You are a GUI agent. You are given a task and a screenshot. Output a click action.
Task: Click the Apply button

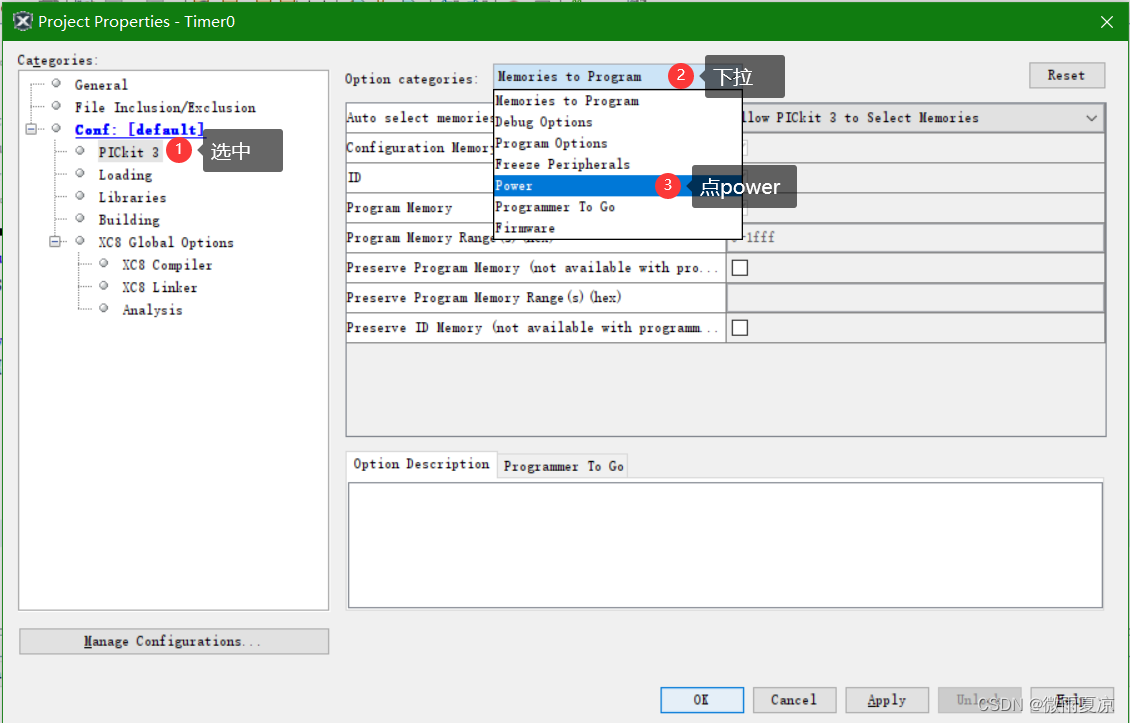[886, 700]
